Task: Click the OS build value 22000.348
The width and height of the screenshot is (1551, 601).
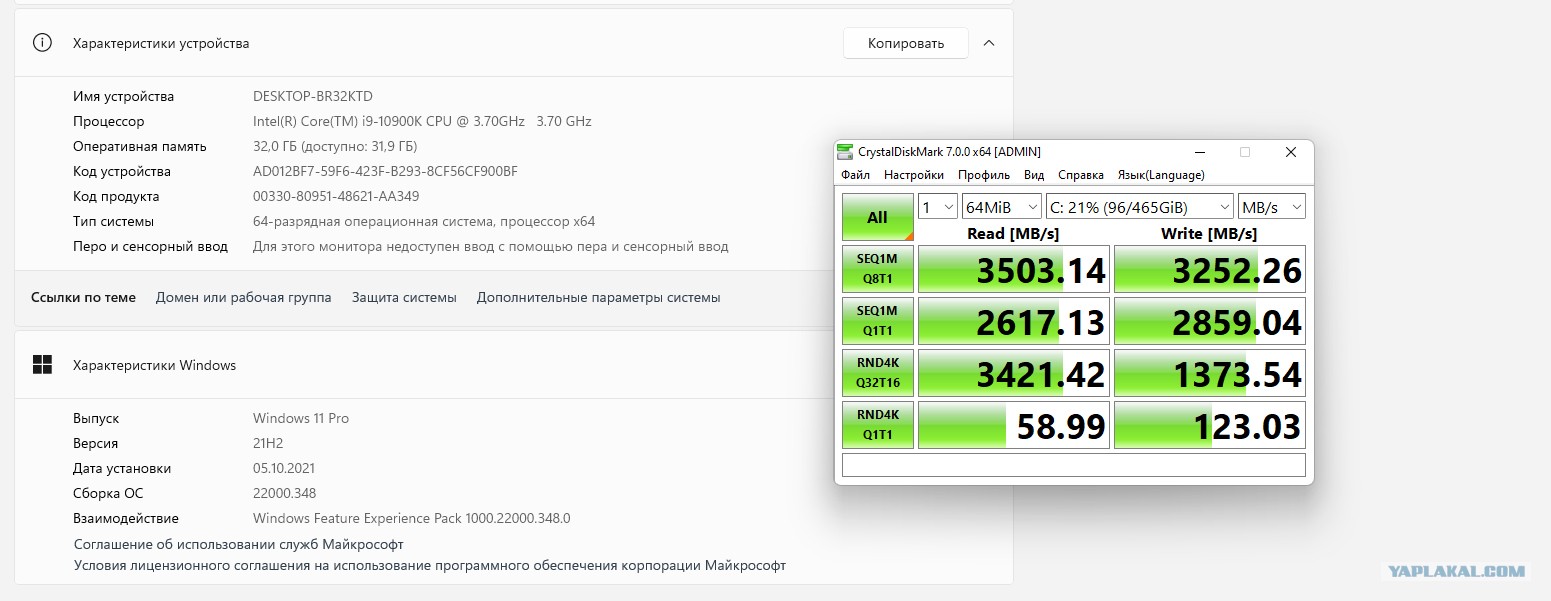Action: 284,493
